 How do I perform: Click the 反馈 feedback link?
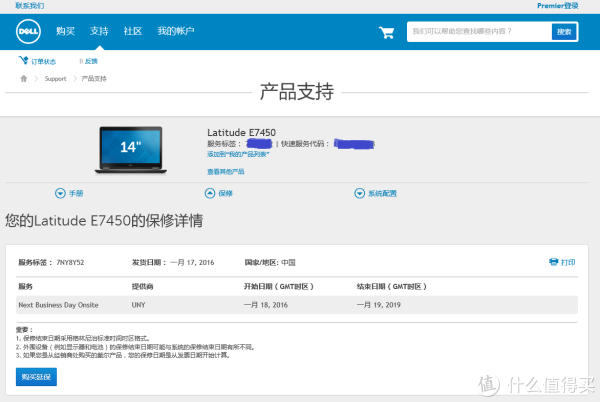[91, 61]
